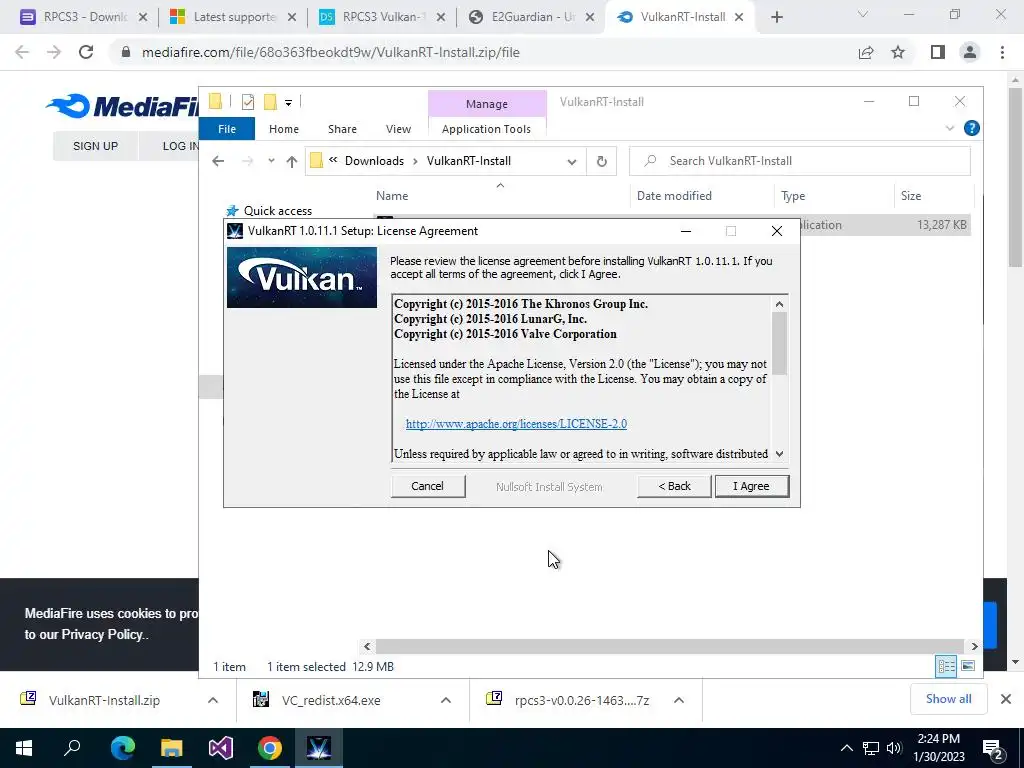The width and height of the screenshot is (1024, 768).
Task: Open the Application Tools ribbon tab
Action: pos(487,129)
